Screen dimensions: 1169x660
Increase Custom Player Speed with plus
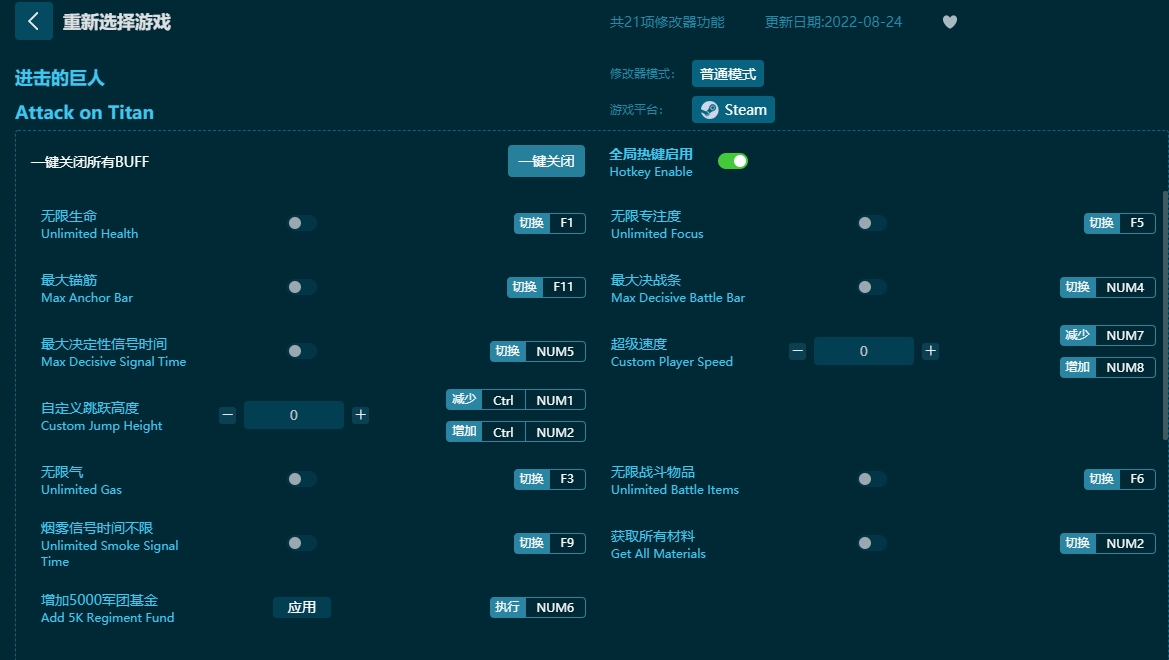(x=930, y=351)
